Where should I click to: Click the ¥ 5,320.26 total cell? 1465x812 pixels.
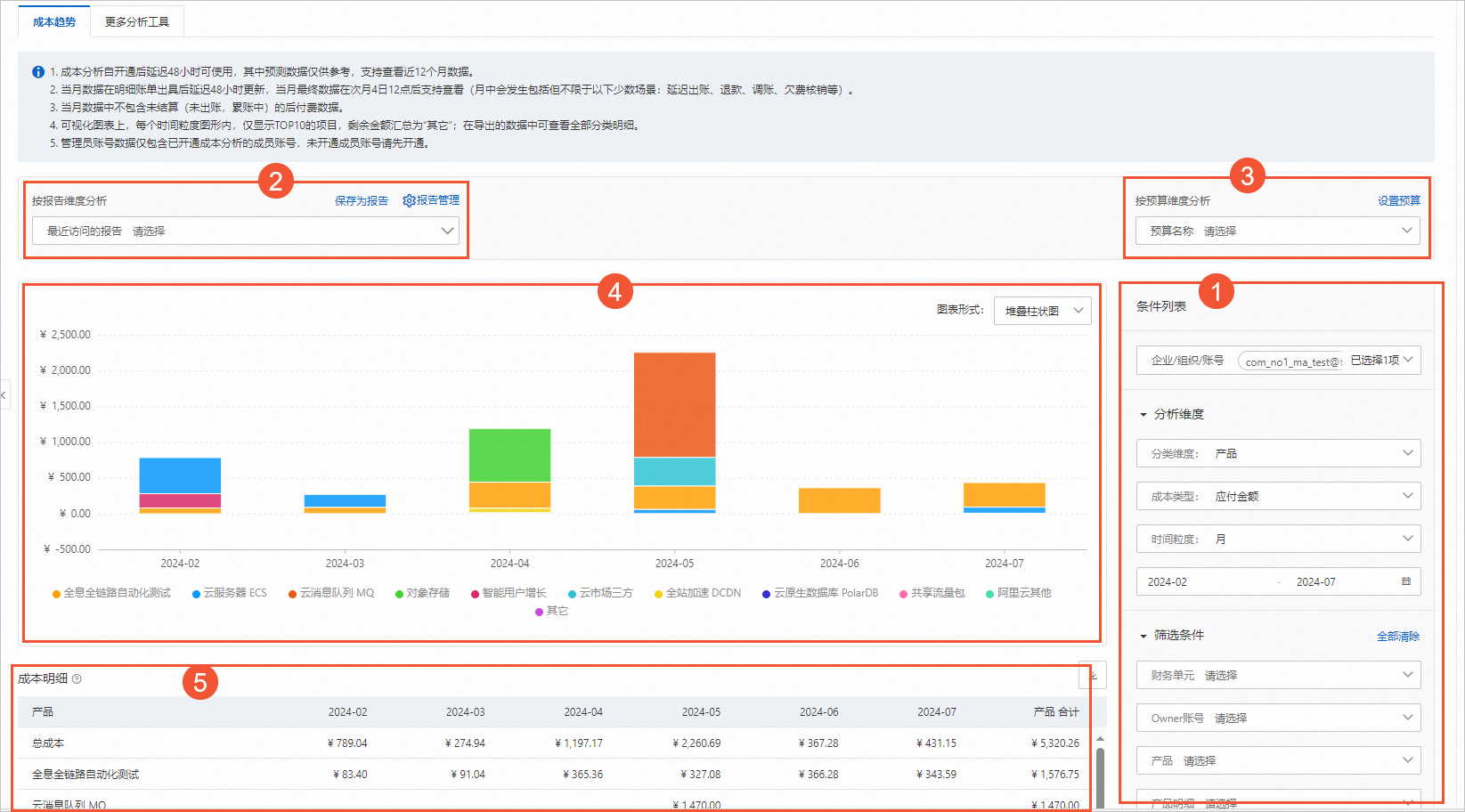click(x=1055, y=743)
